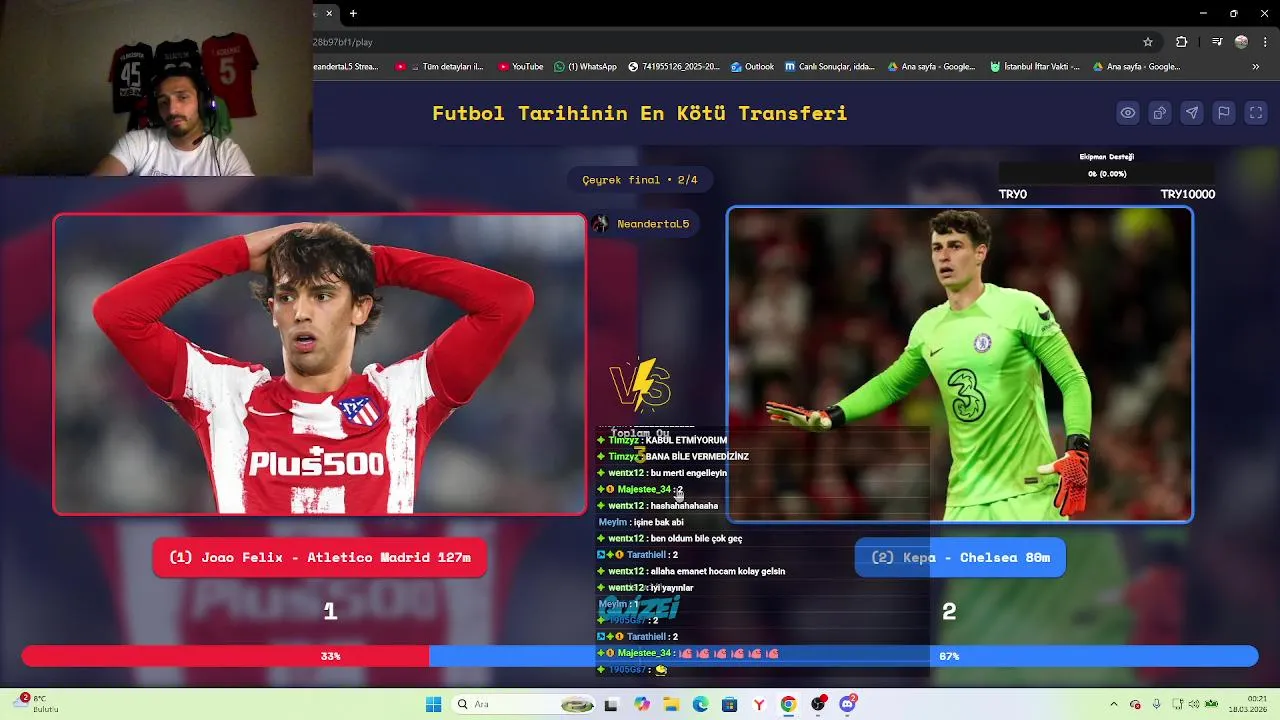Click chat message 'allaha emanet hocam kolay gelsin'
1280x720 pixels.
click(691, 571)
